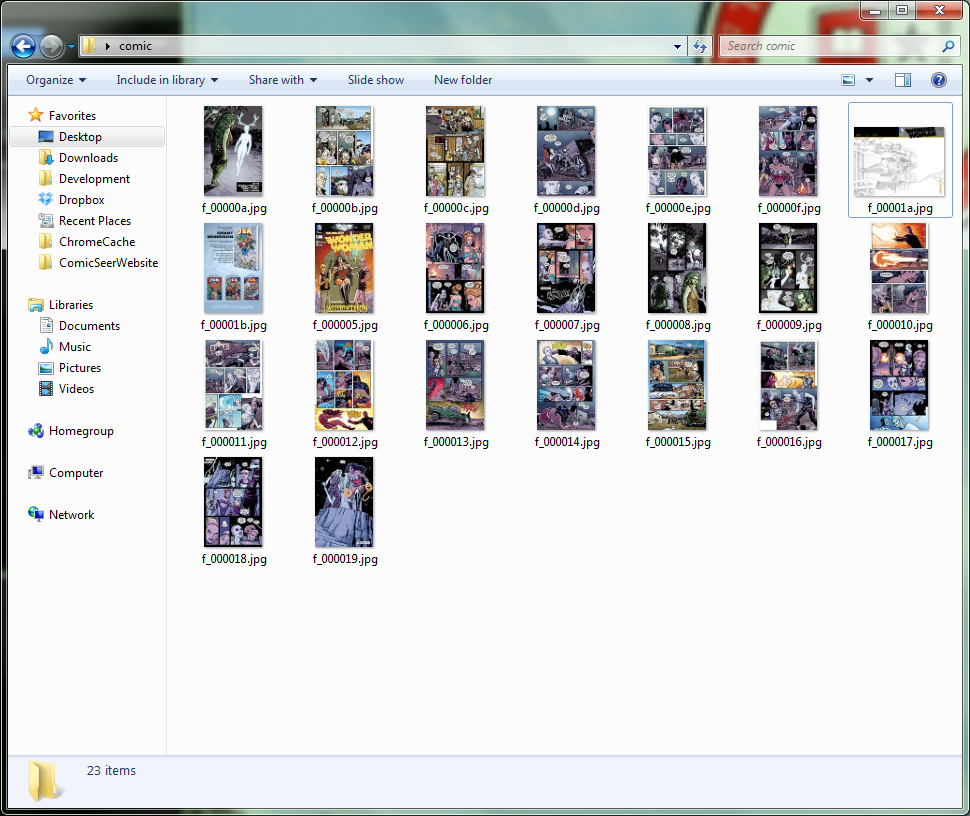Open the view options dropdown arrow
Image resolution: width=970 pixels, height=816 pixels.
(x=869, y=80)
